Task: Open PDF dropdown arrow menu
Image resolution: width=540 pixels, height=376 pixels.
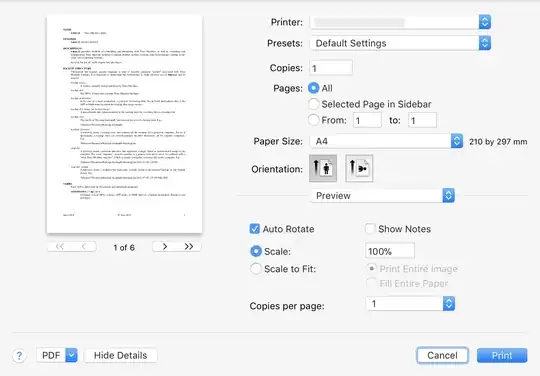Action: pyautogui.click(x=72, y=355)
